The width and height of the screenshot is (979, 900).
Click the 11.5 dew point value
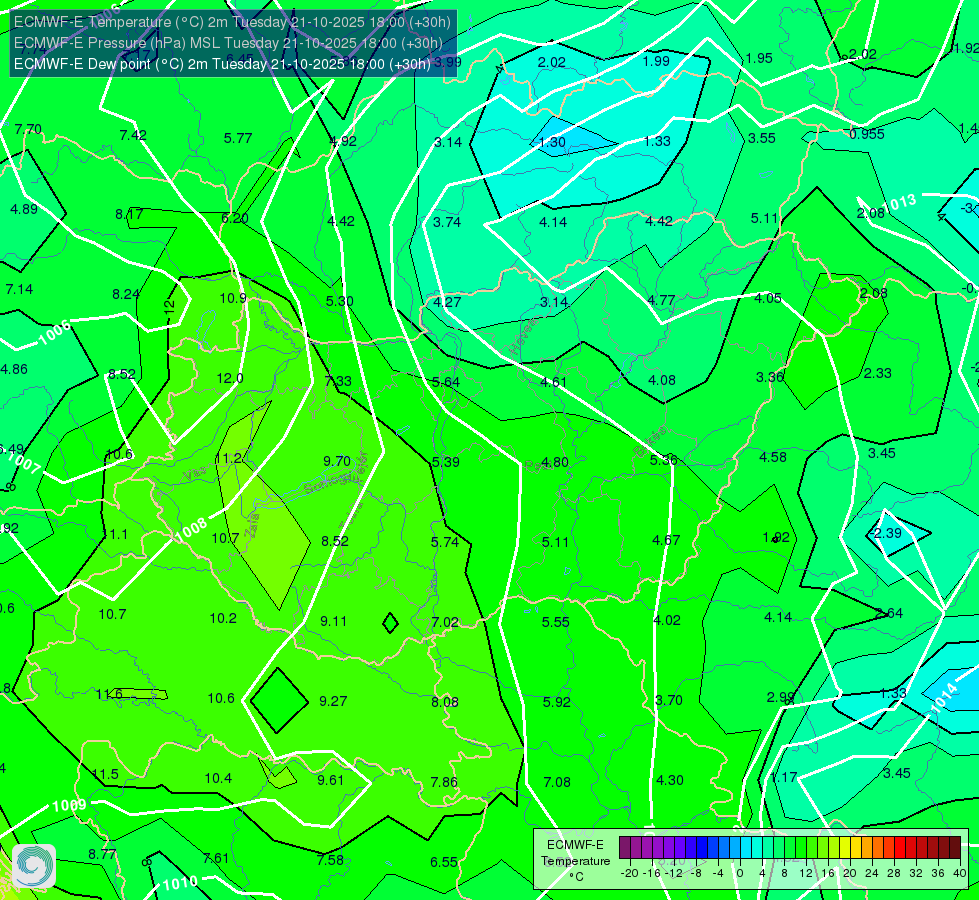tap(105, 774)
